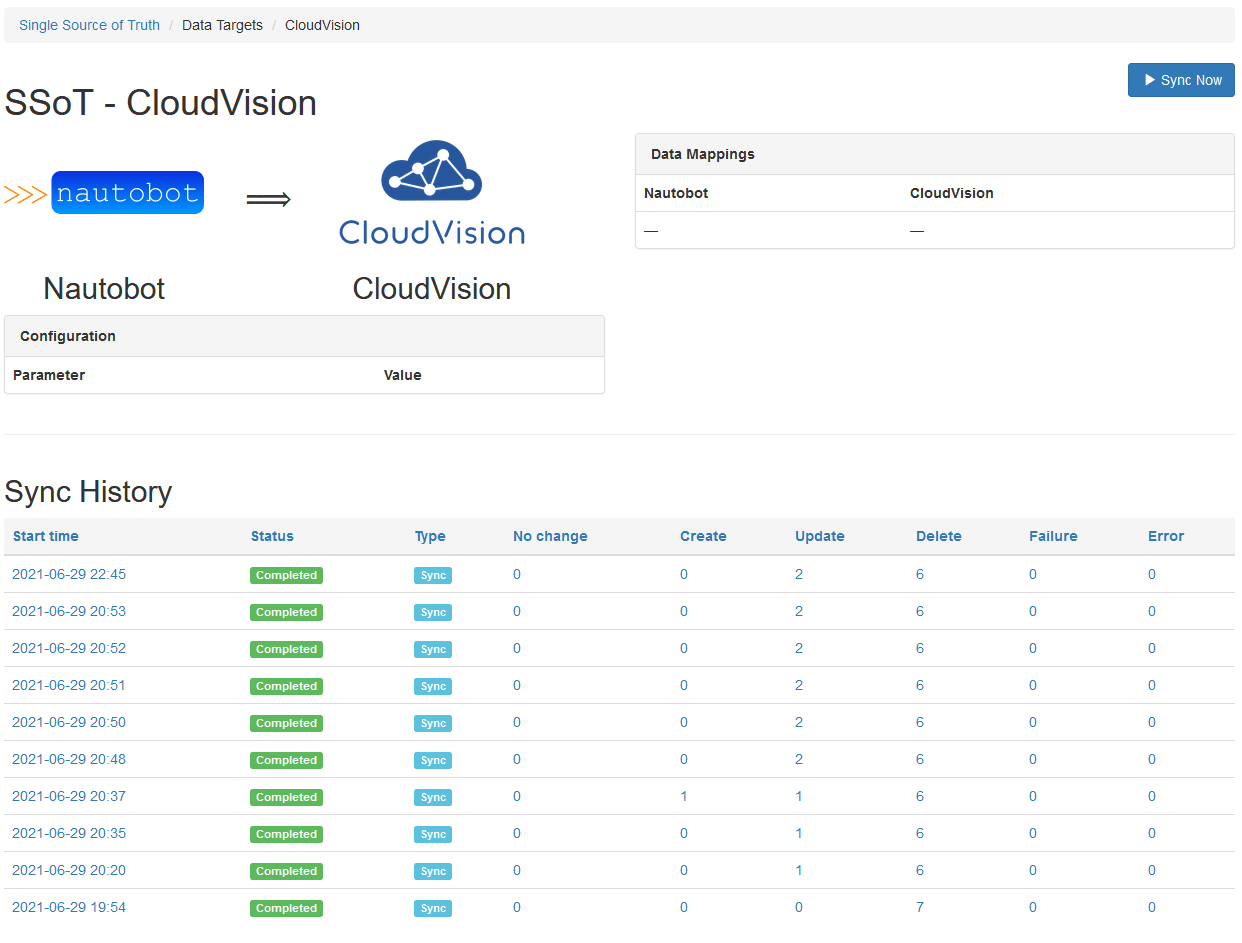Click Delete count 7 in 19:54 row
1242x943 pixels.
[920, 907]
